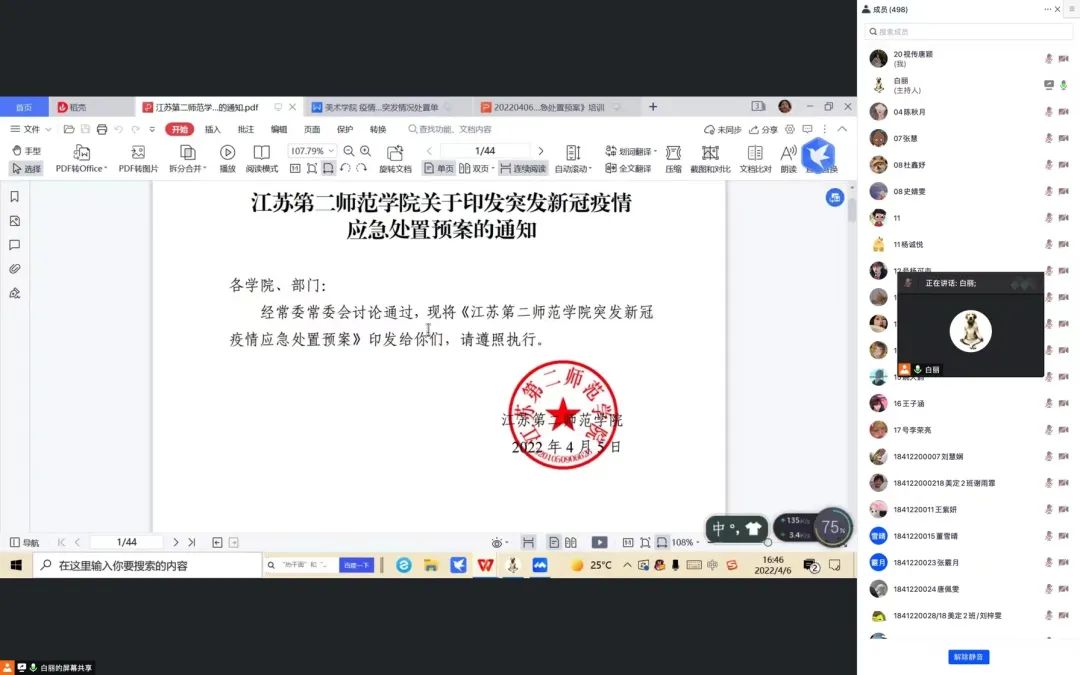
Task: Click the 旋转文档 rotate document icon
Action: pos(395,153)
